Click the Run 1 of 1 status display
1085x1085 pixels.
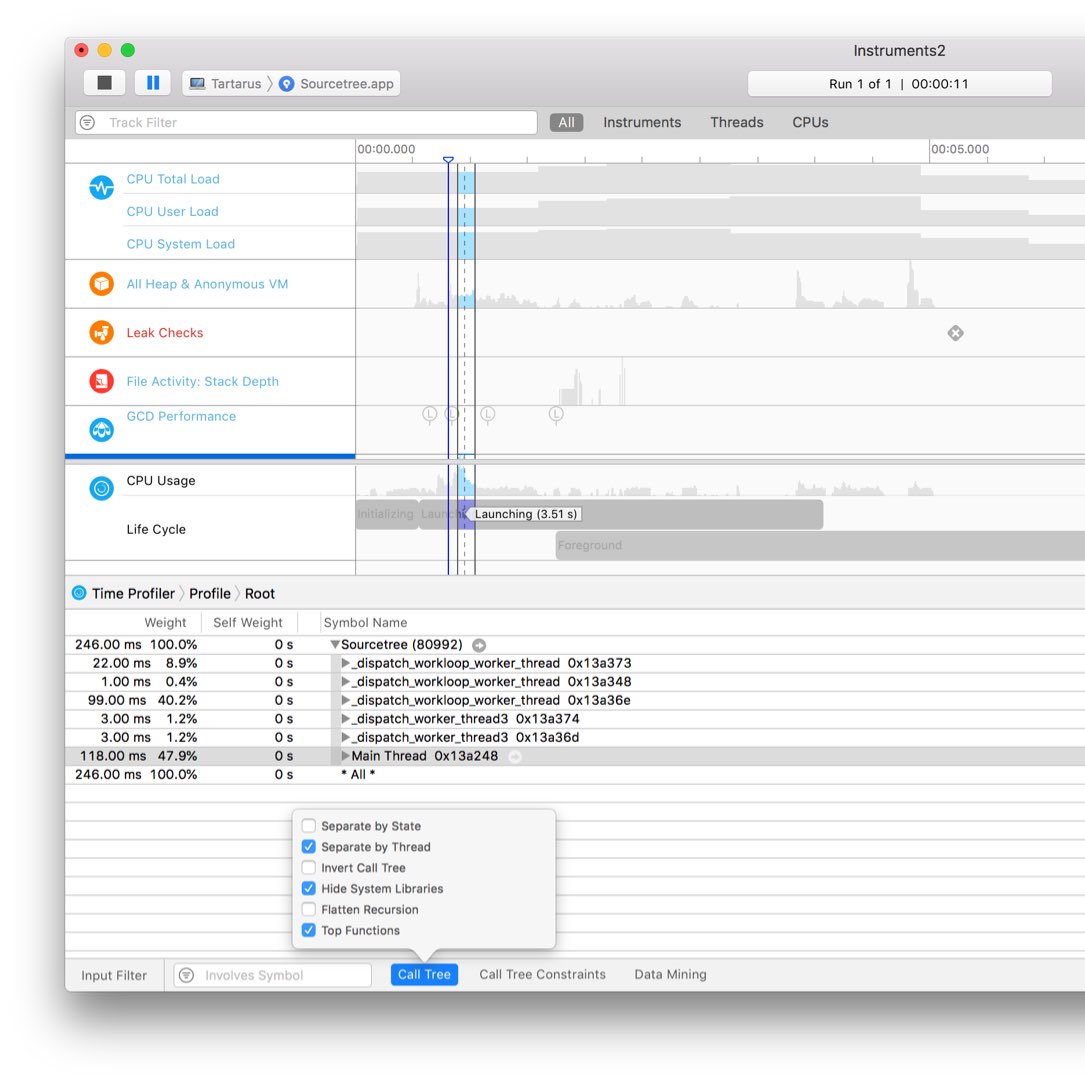[x=900, y=84]
